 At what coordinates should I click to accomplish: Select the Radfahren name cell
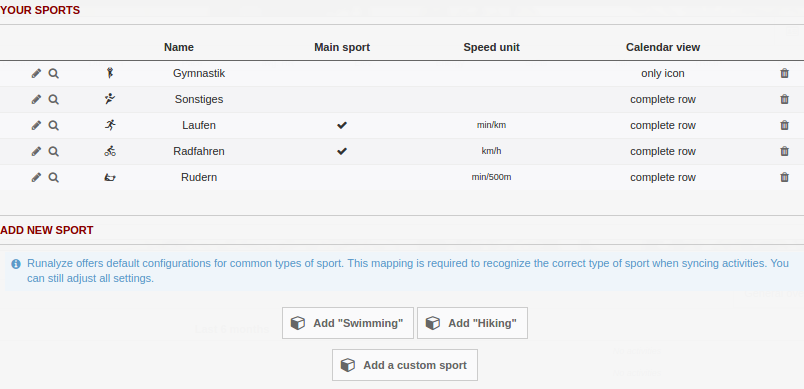[x=199, y=151]
